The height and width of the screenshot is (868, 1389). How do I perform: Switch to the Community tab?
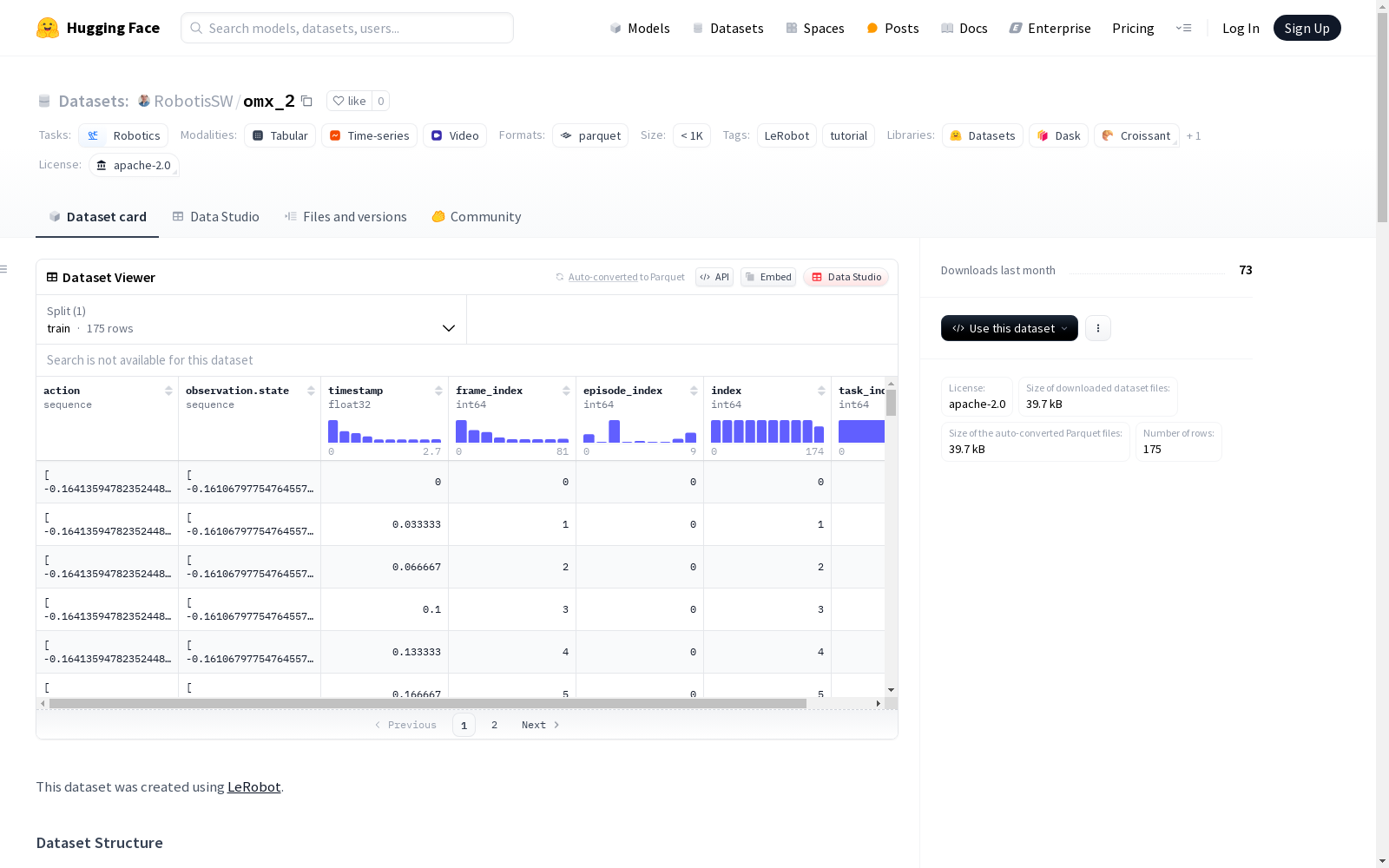pos(477,217)
